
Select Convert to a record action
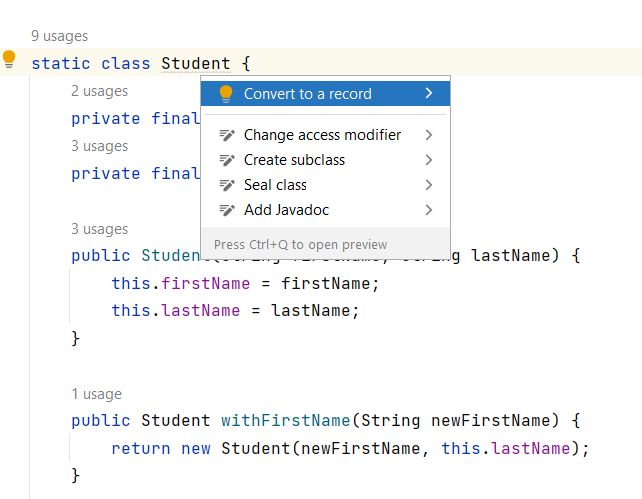[307, 94]
